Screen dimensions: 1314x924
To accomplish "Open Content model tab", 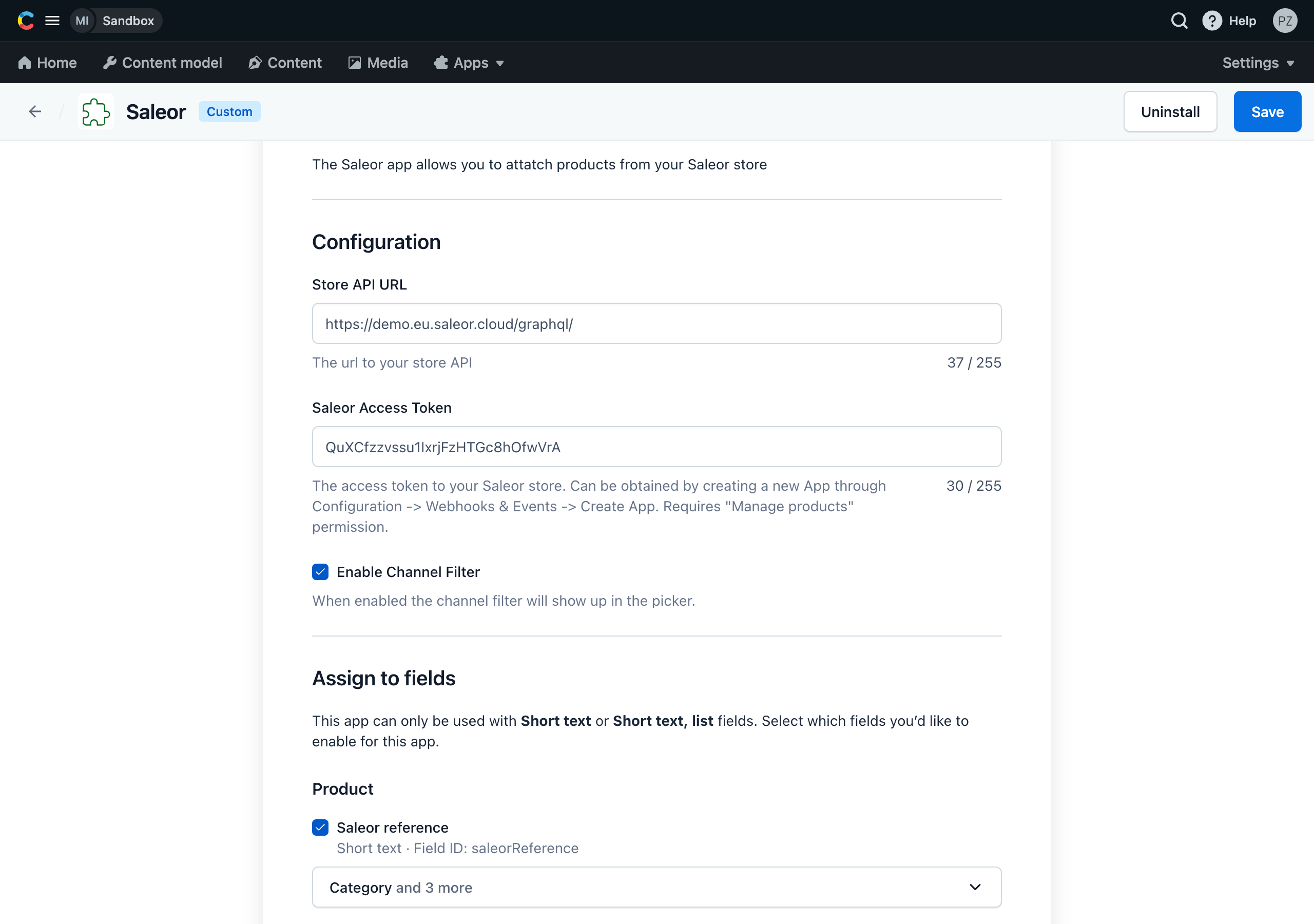I will point(163,63).
